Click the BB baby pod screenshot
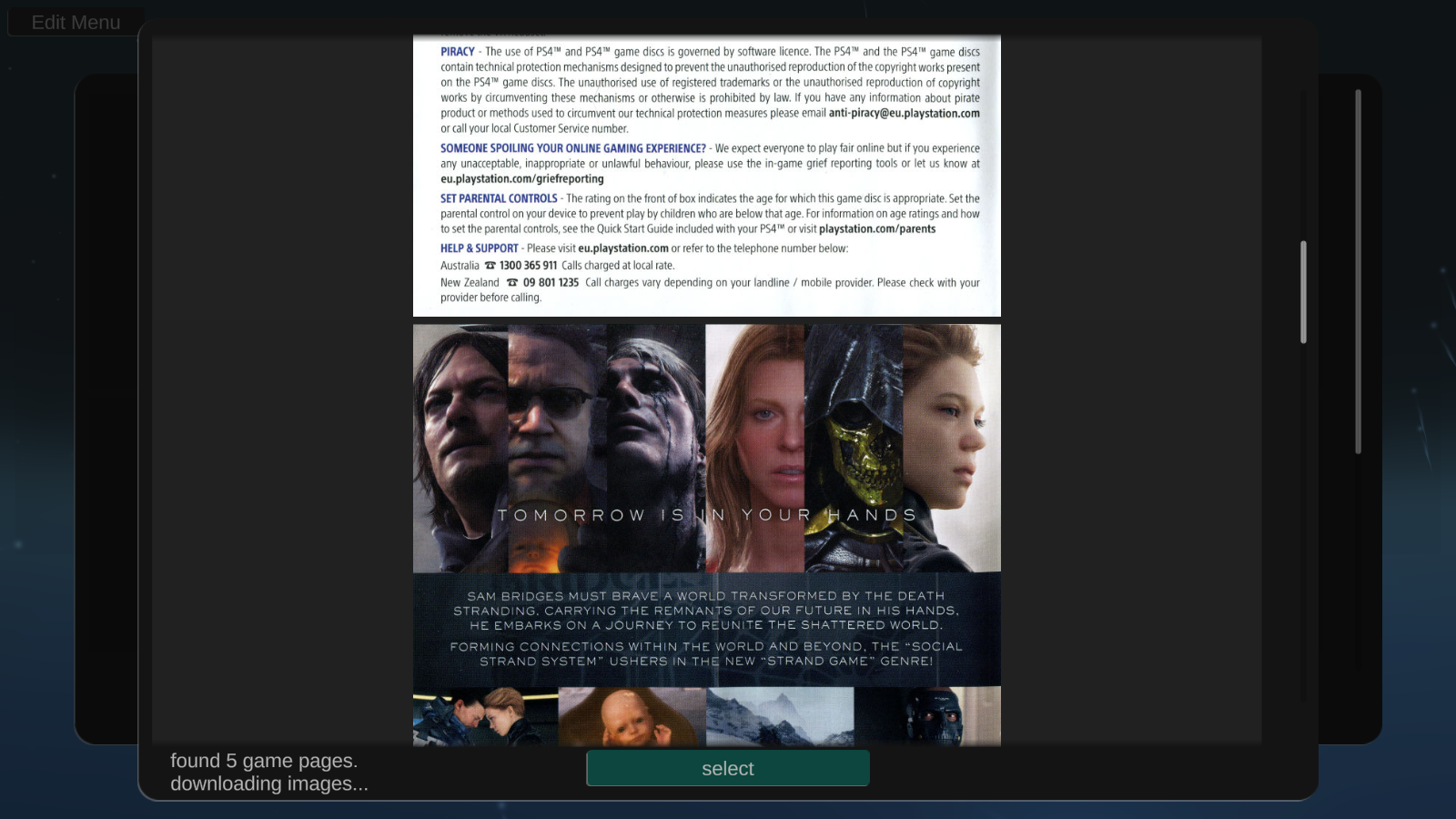 point(632,719)
